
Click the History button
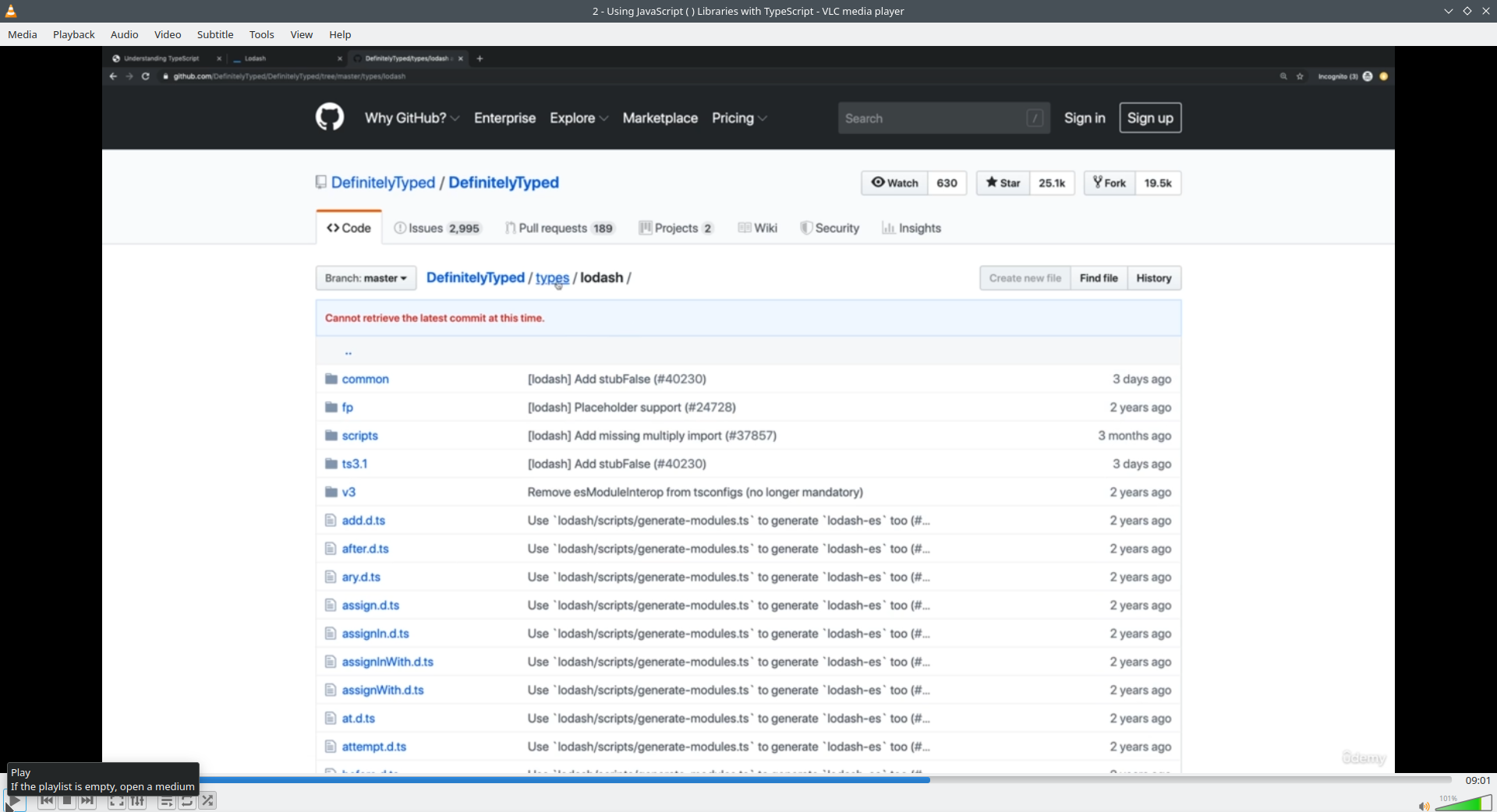(x=1154, y=278)
